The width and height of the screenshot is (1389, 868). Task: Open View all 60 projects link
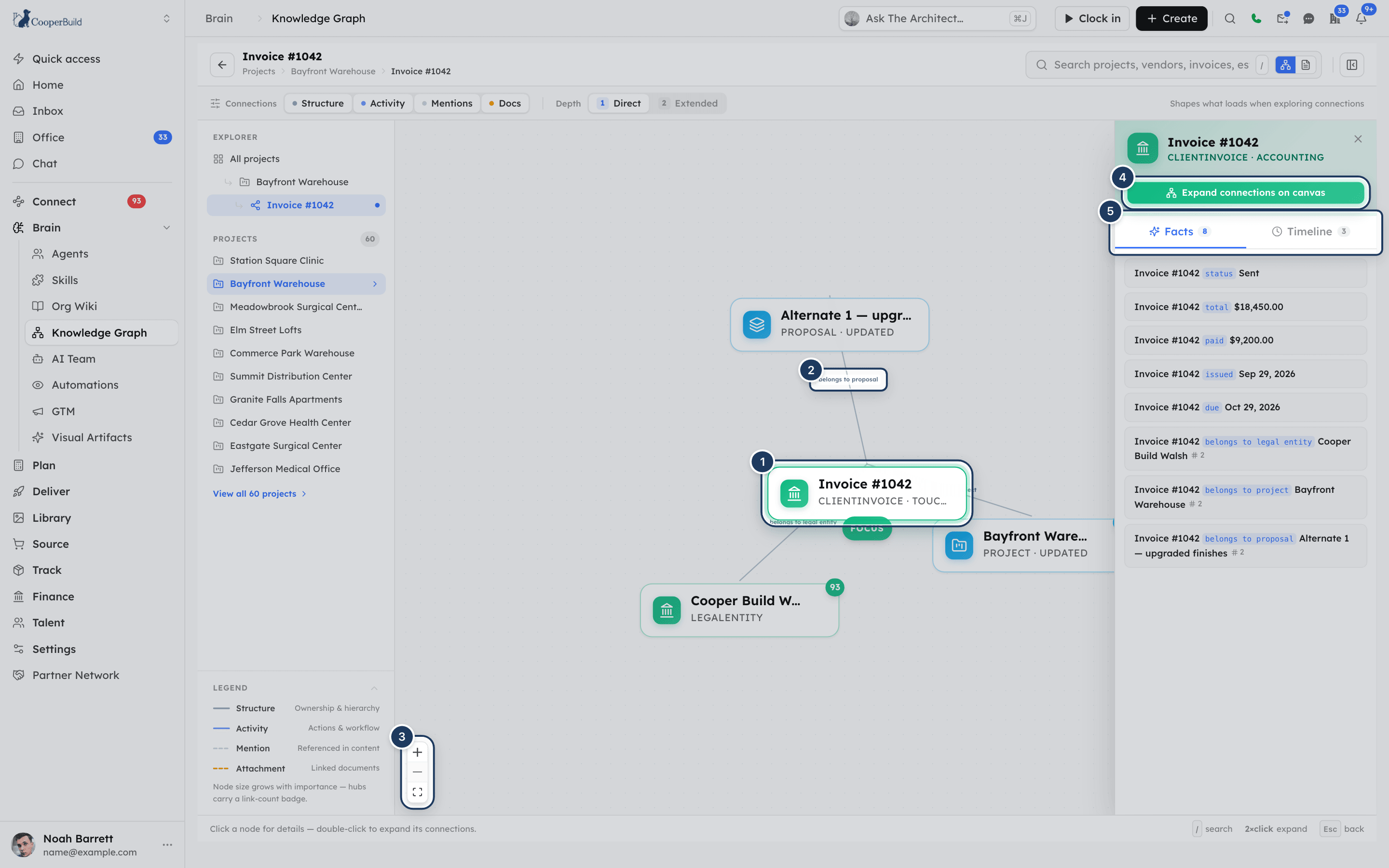259,494
